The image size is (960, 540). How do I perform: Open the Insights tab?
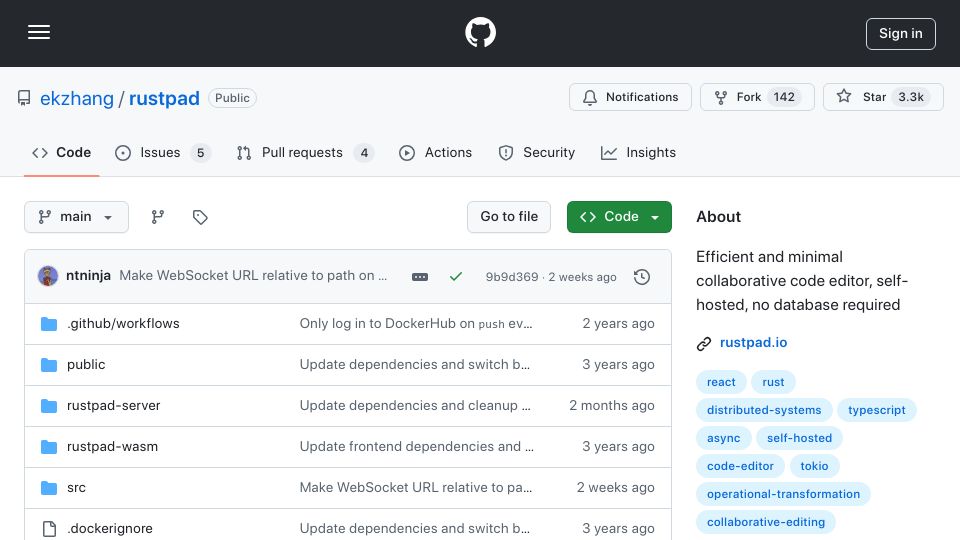(x=638, y=152)
